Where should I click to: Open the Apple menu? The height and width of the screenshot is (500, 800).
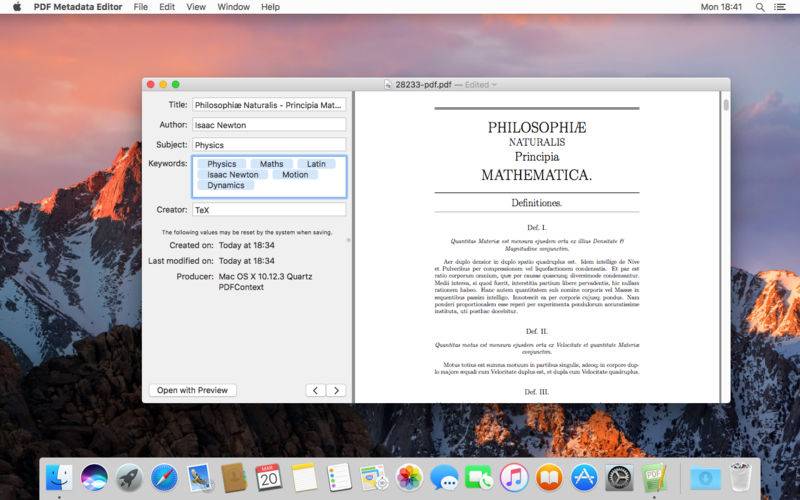pos(17,7)
